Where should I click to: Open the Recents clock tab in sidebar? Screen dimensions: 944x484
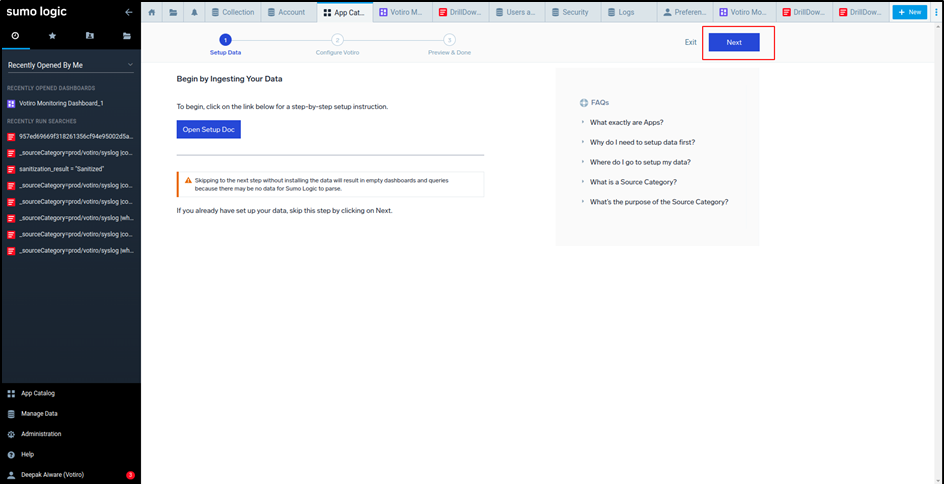(x=16, y=36)
